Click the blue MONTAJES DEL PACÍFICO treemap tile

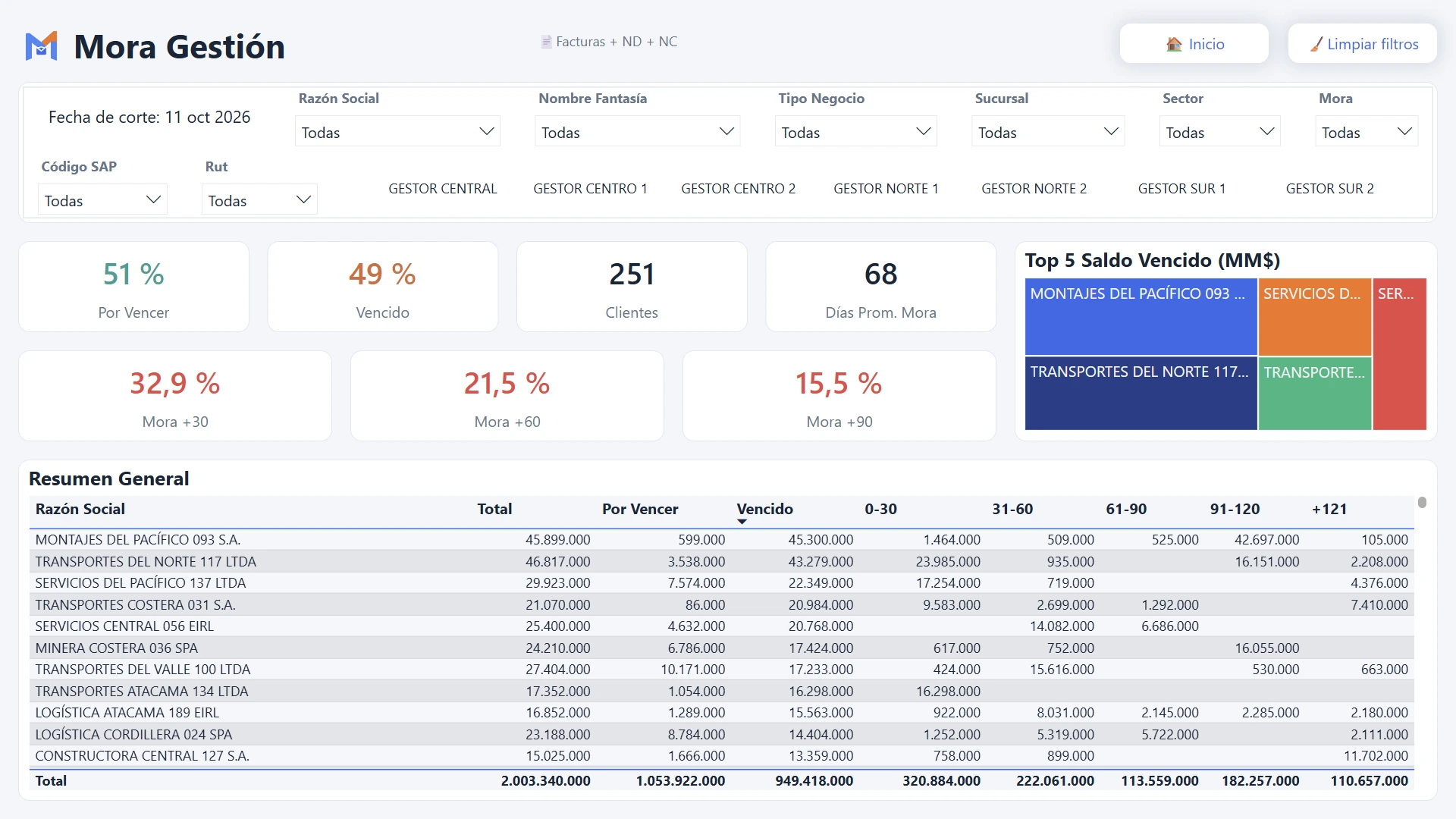point(1141,317)
